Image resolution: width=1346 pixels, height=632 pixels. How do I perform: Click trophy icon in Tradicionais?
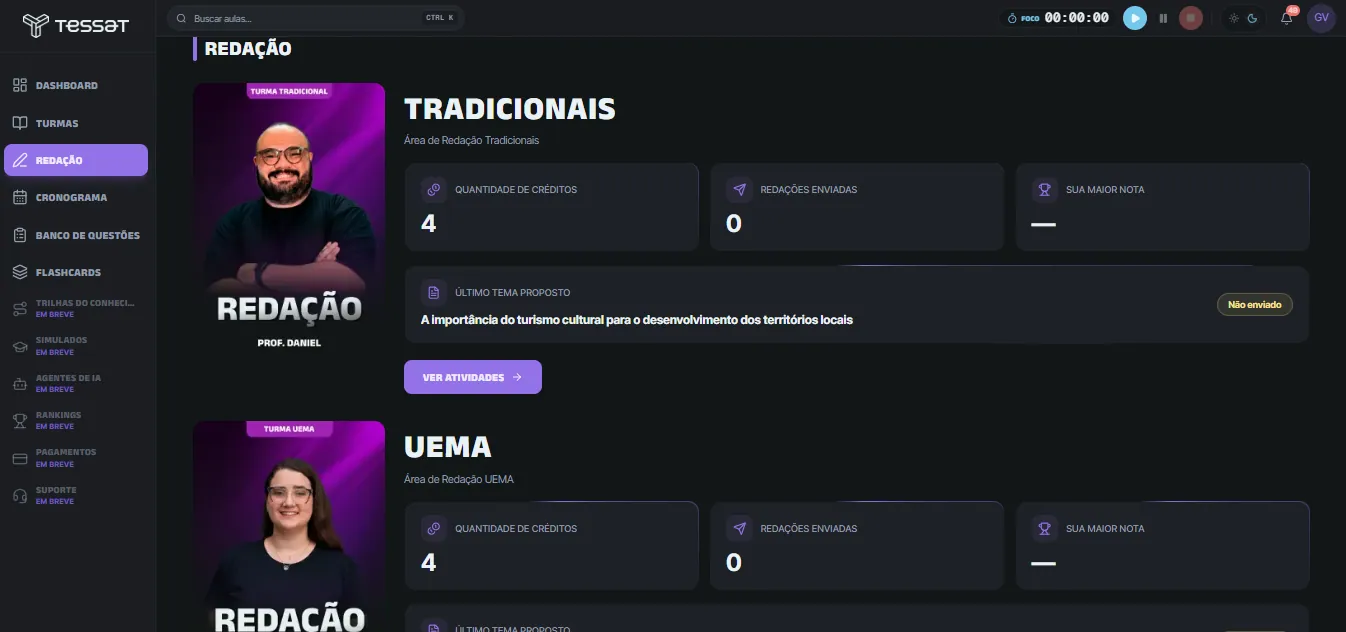1045,189
